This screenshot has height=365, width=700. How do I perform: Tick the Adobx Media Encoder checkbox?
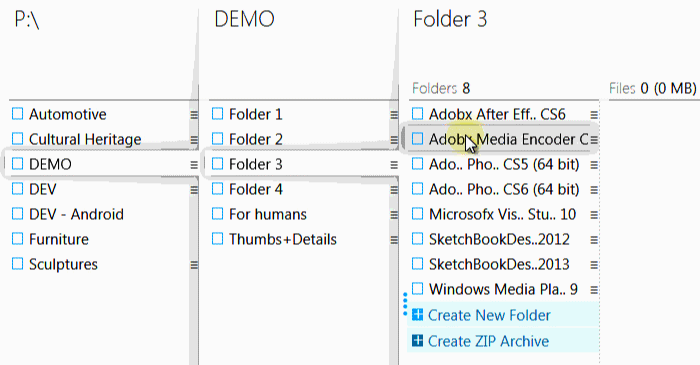(417, 139)
